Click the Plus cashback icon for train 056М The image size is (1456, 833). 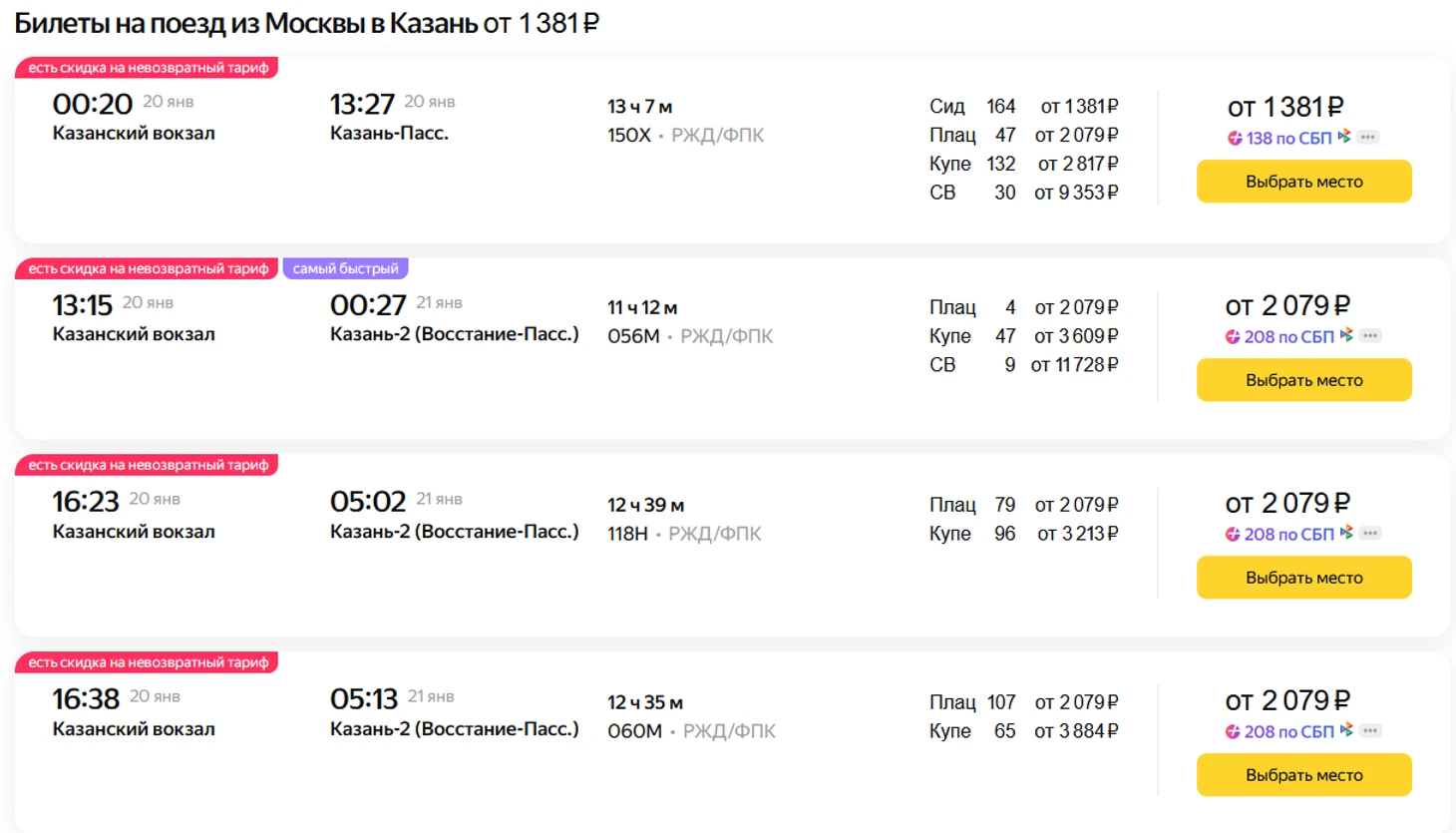(x=1233, y=337)
